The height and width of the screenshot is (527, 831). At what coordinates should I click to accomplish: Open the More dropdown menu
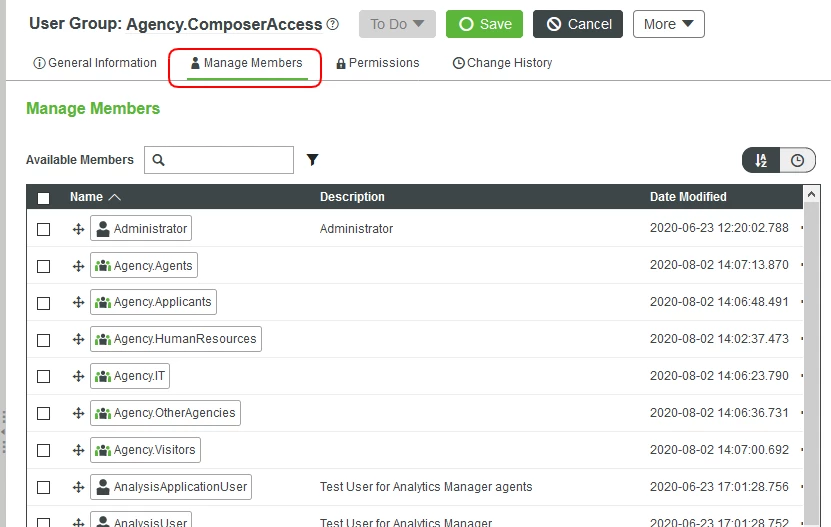[x=668, y=24]
